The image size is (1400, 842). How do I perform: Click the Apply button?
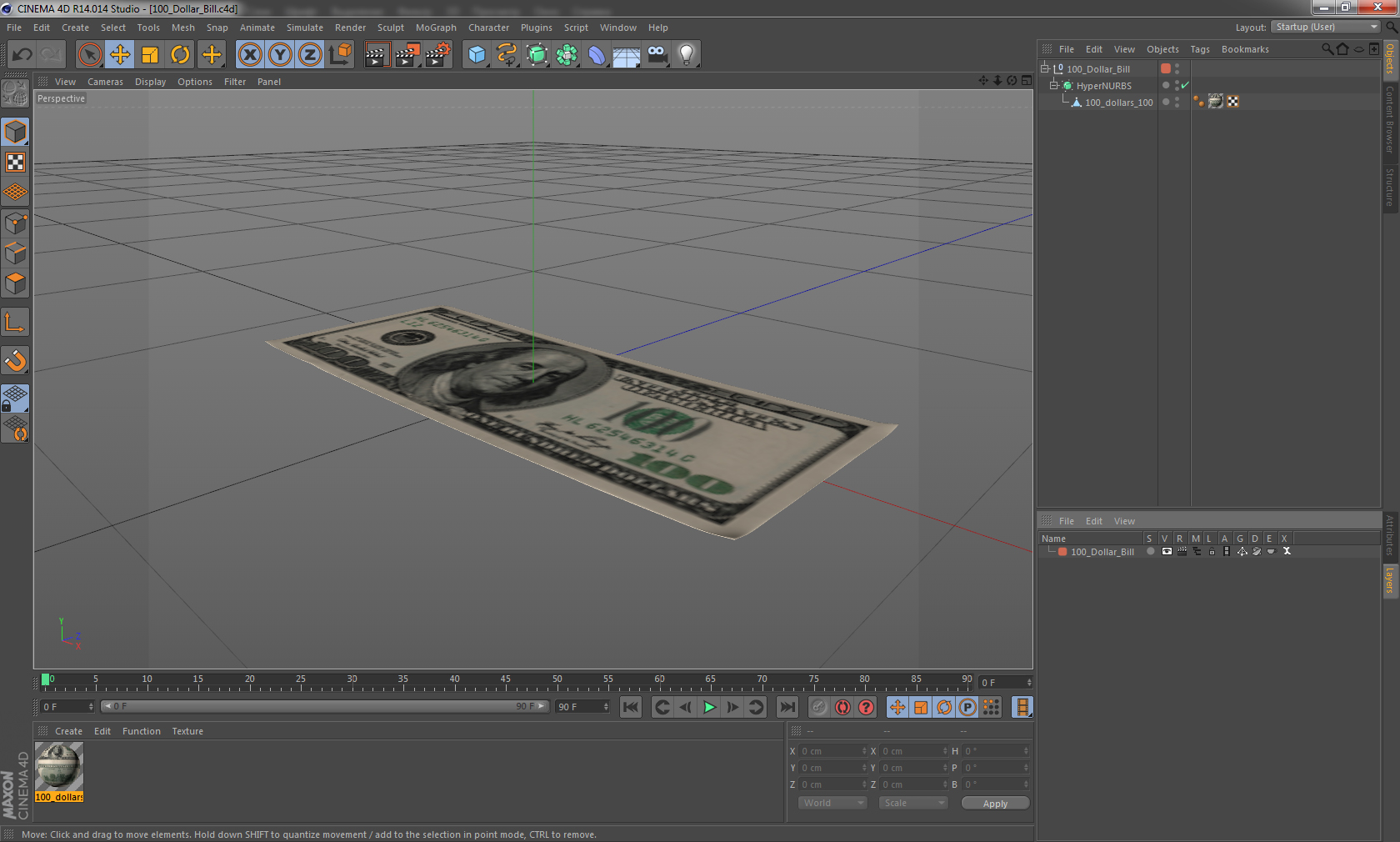coord(995,804)
